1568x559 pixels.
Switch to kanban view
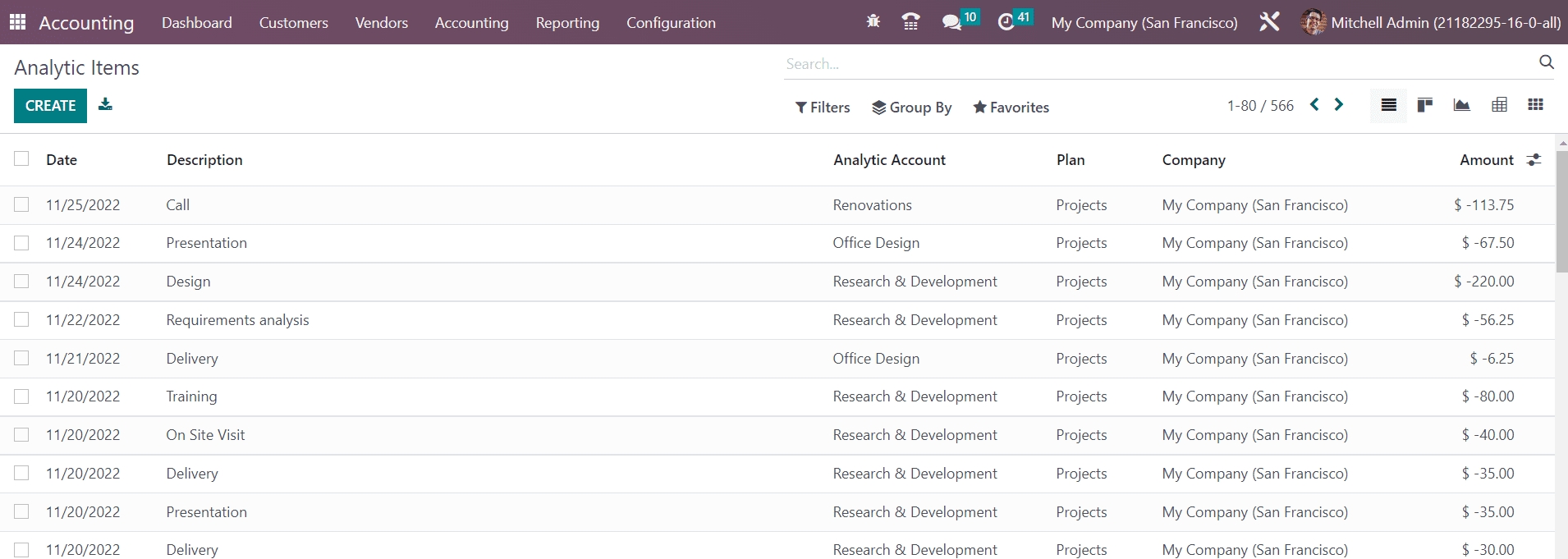coord(1425,105)
